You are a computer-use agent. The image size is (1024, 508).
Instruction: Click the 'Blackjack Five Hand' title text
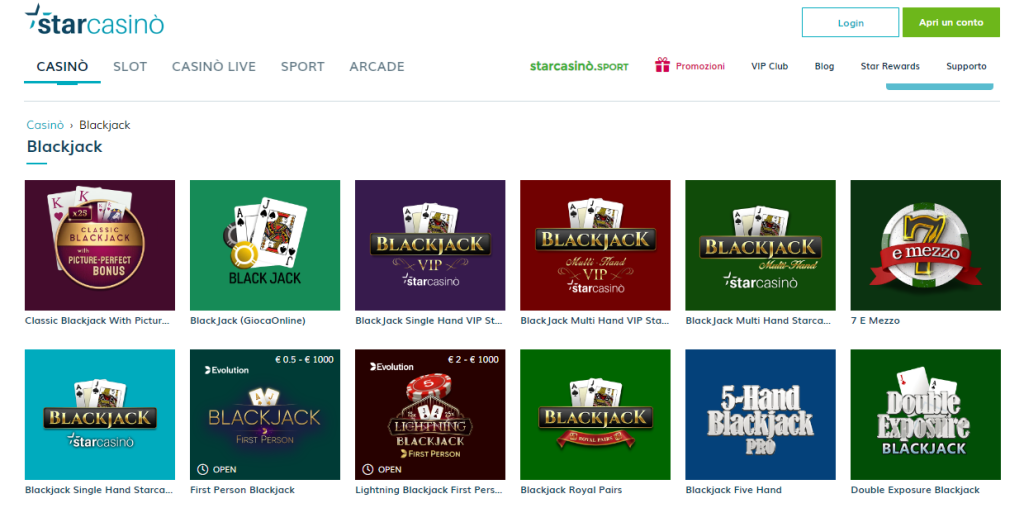click(733, 490)
